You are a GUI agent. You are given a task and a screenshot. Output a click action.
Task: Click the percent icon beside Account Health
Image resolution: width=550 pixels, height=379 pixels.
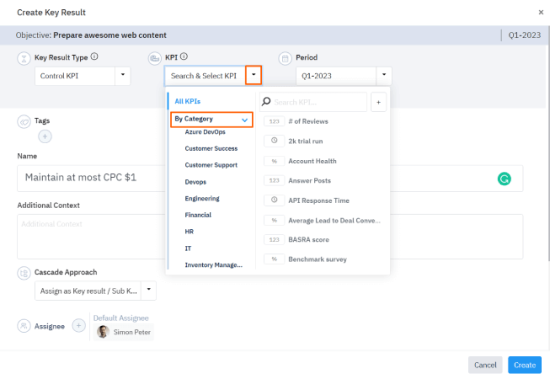tap(274, 161)
